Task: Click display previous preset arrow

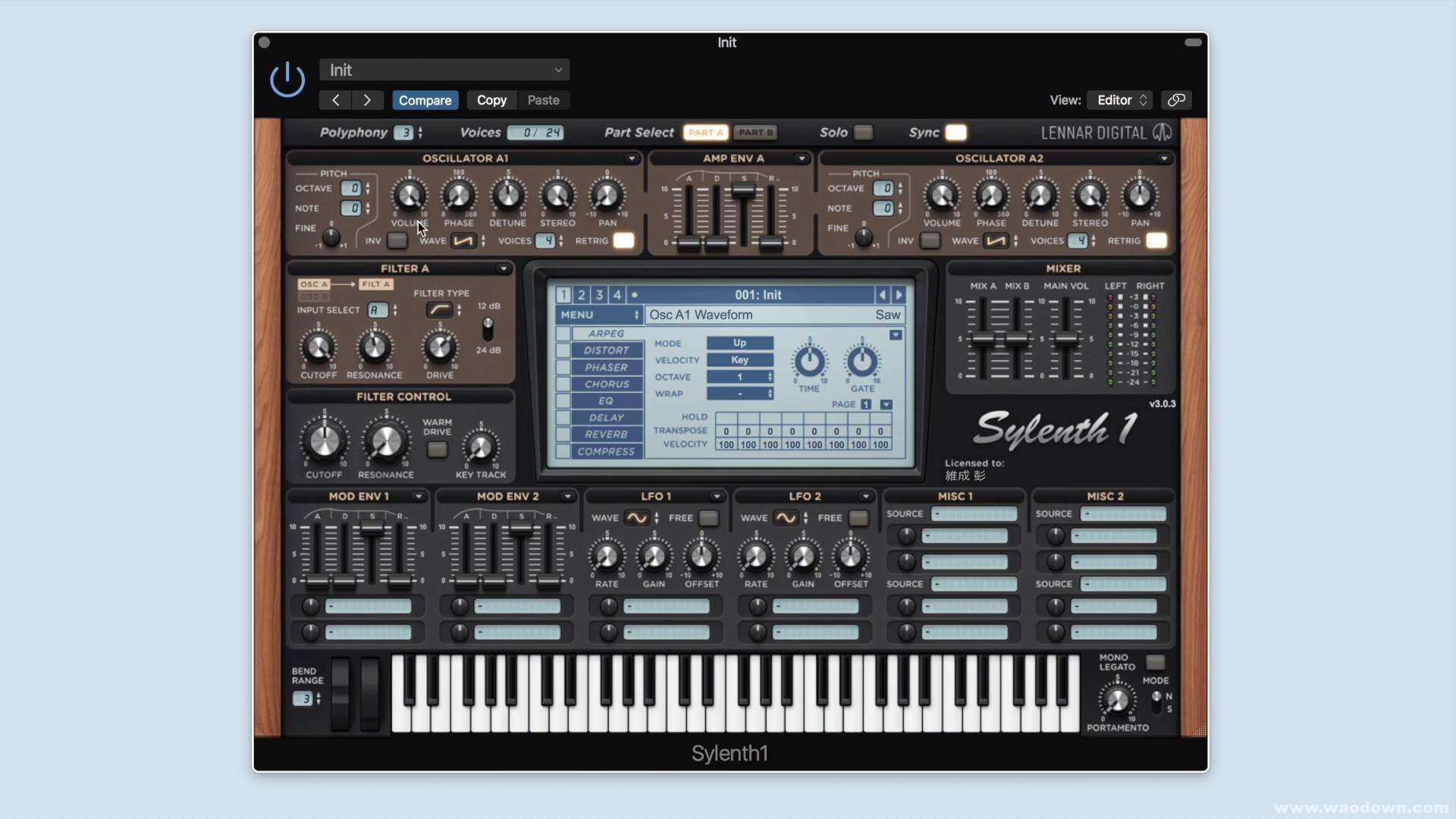Action: pos(882,295)
